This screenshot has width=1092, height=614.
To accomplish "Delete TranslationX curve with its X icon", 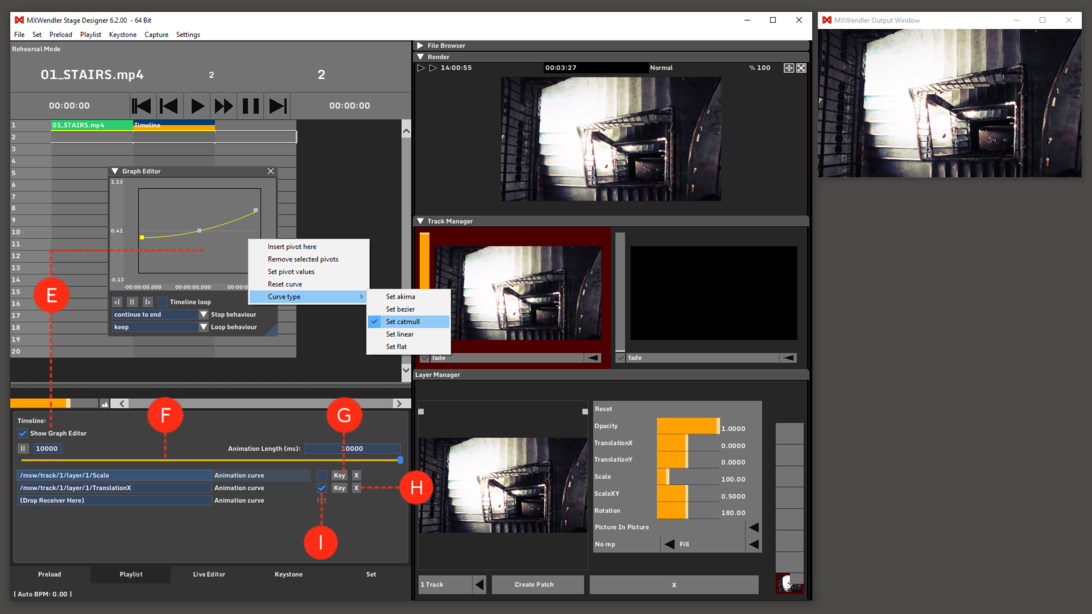I will [x=357, y=488].
